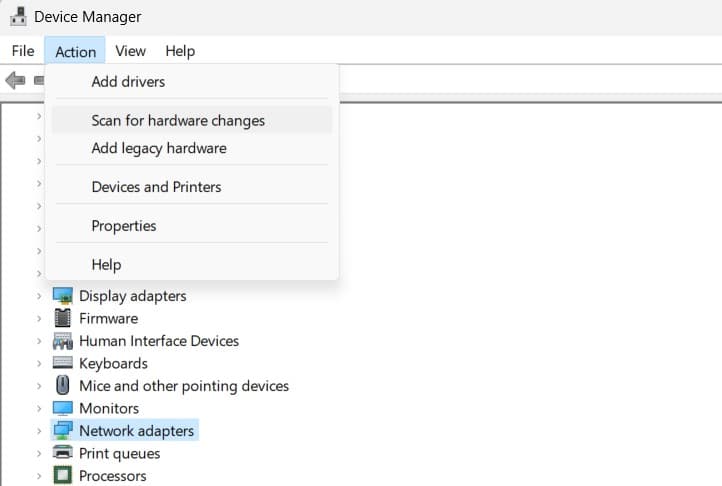Click the Mice and pointing devices icon
The height and width of the screenshot is (486, 722).
(x=63, y=386)
